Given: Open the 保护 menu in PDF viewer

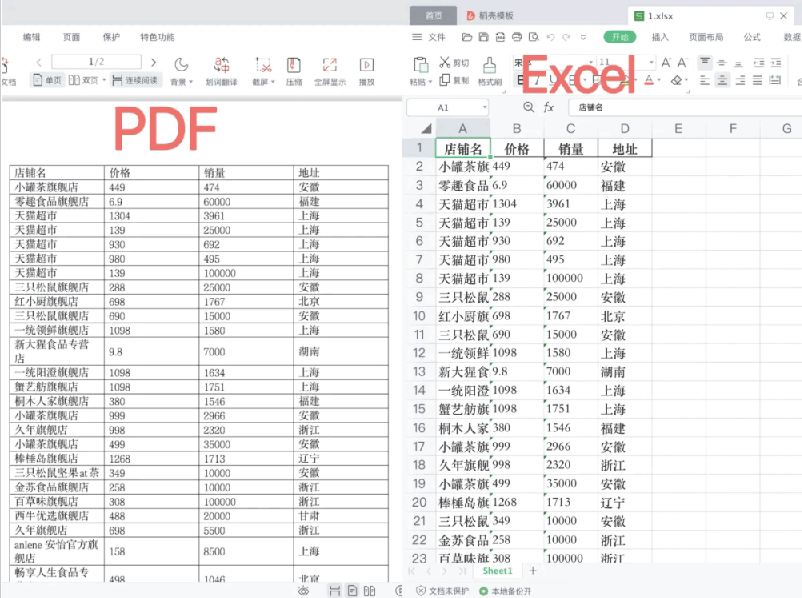Looking at the screenshot, I should coord(111,37).
